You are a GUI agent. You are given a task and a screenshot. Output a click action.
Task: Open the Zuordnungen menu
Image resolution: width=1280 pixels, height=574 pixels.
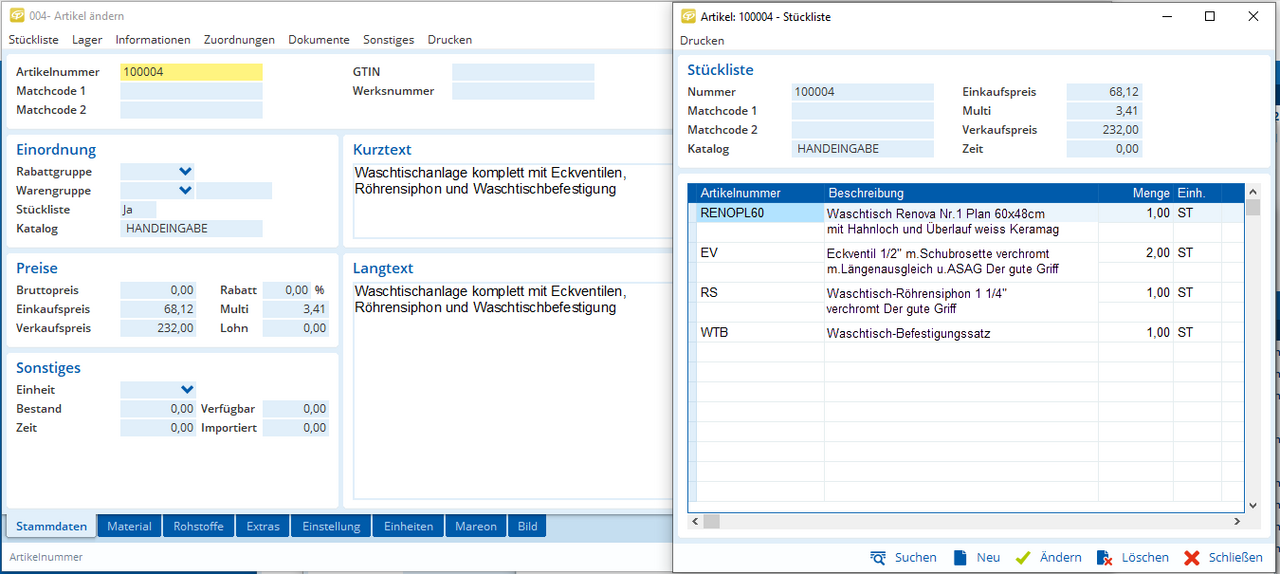point(239,40)
